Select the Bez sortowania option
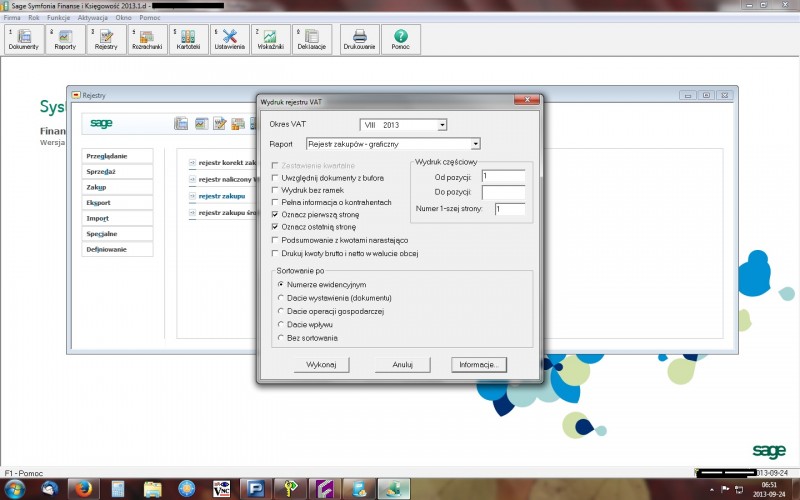 coord(281,338)
